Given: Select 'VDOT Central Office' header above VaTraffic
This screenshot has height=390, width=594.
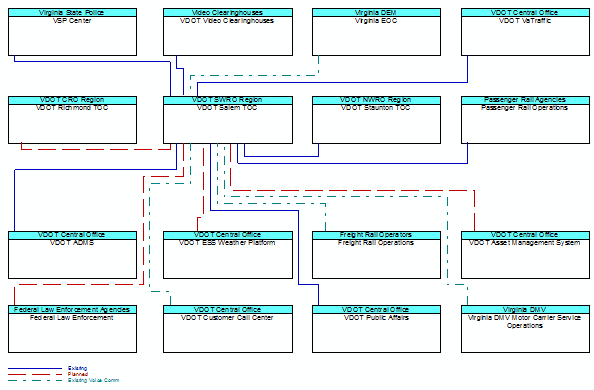Looking at the screenshot, I should pyautogui.click(x=525, y=13).
